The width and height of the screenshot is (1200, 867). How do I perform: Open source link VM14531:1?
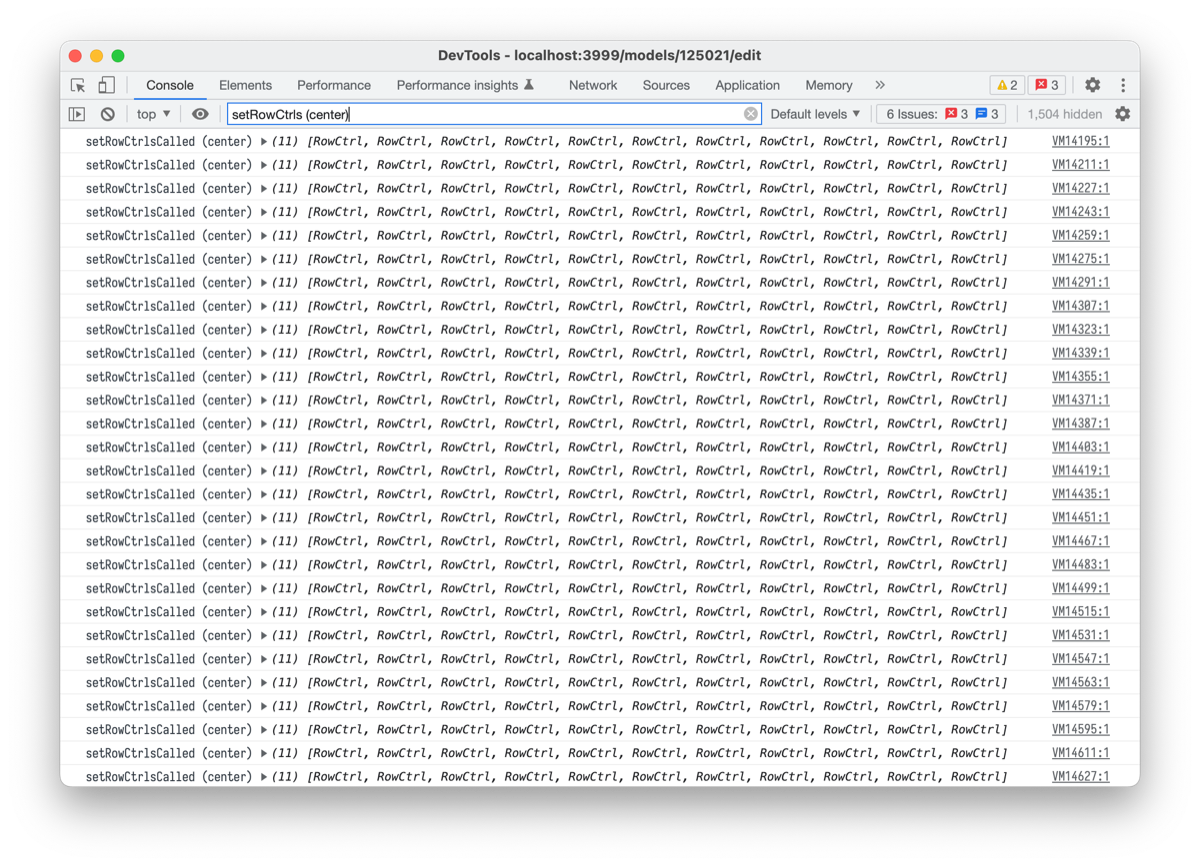1080,635
